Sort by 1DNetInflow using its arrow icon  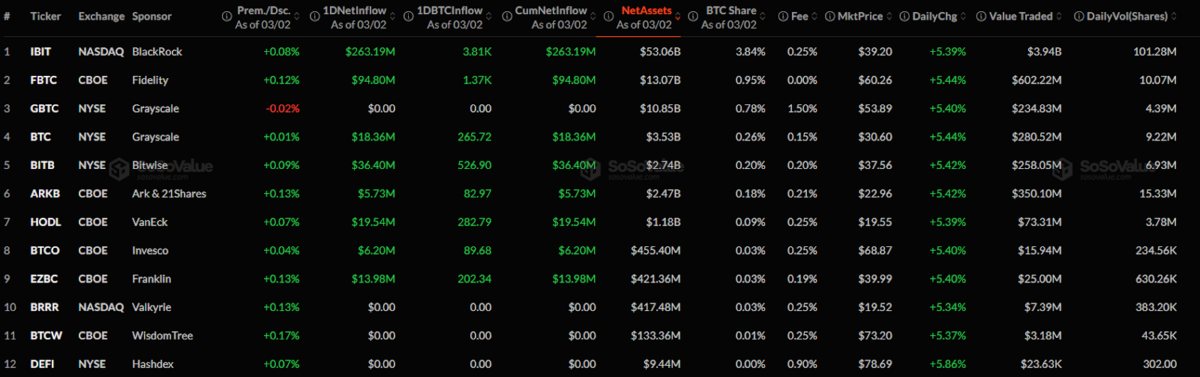393,16
